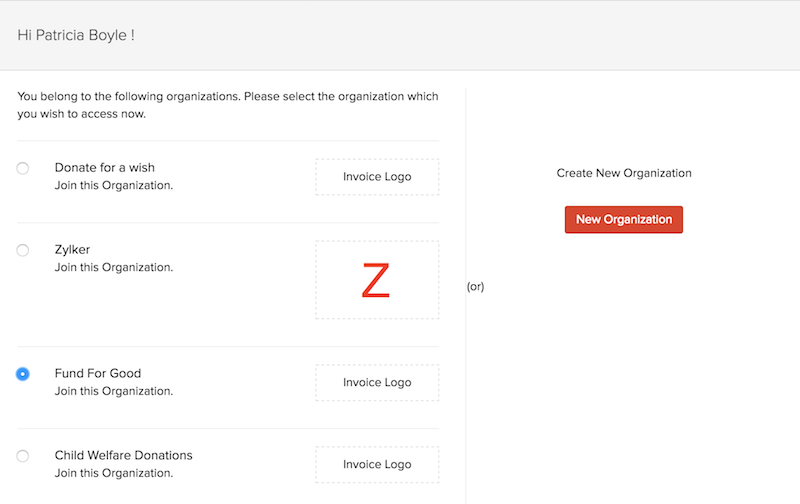The image size is (800, 504).
Task: Click Join this Organization under Fund For Good
Action: 114,392
